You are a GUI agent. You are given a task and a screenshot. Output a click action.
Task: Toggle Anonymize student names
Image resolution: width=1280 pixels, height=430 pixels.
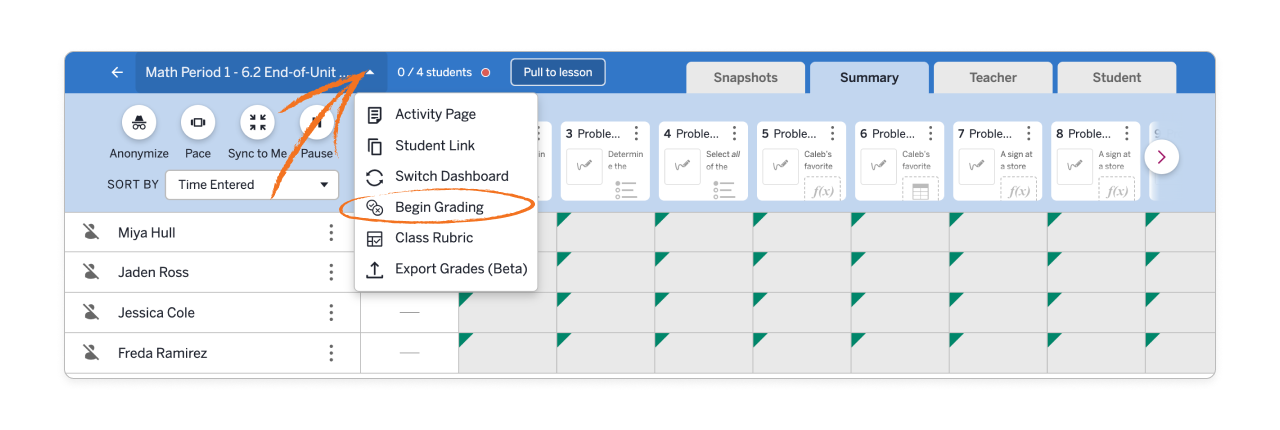click(x=139, y=123)
